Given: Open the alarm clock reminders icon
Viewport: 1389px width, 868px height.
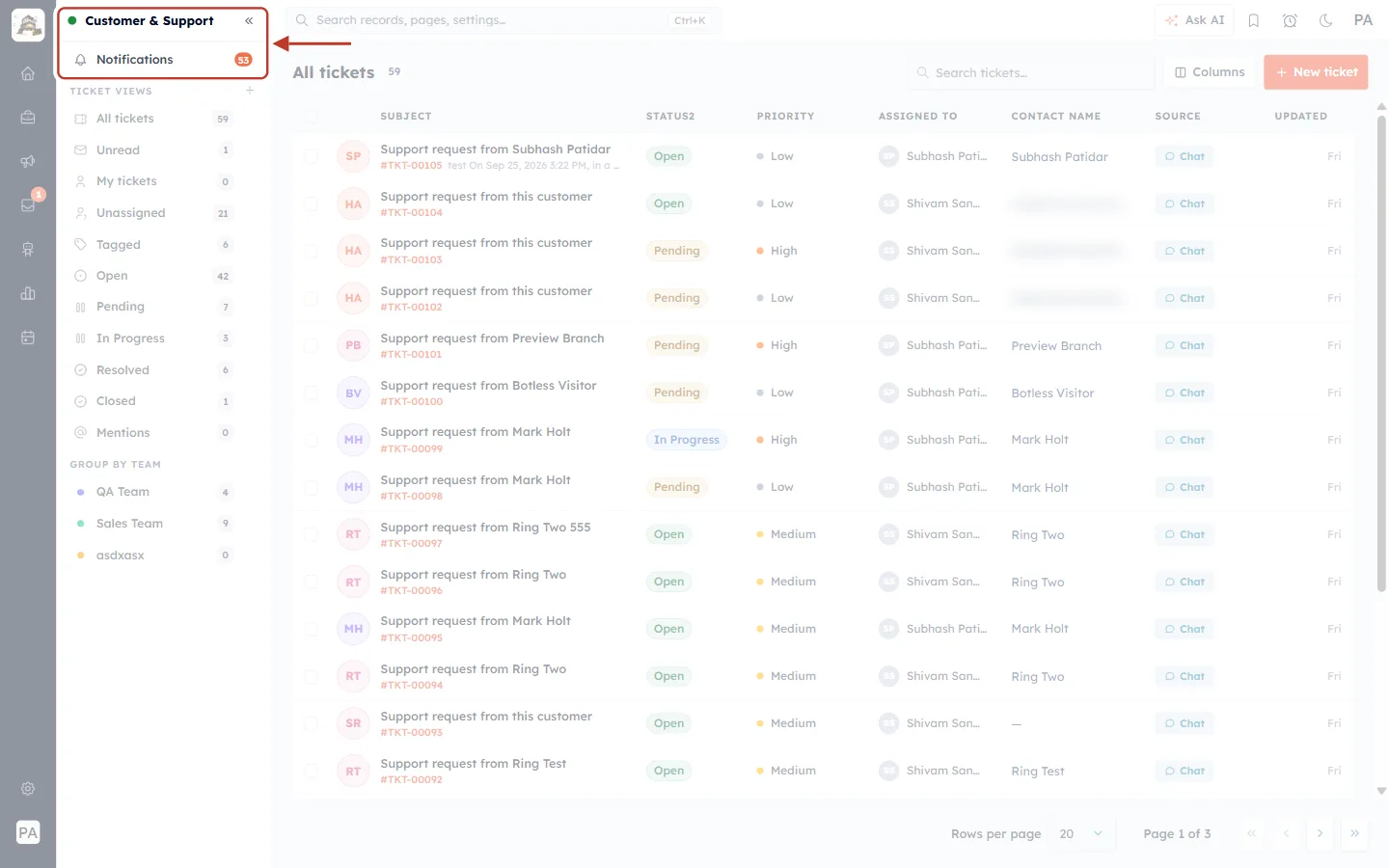Looking at the screenshot, I should pyautogui.click(x=1290, y=20).
